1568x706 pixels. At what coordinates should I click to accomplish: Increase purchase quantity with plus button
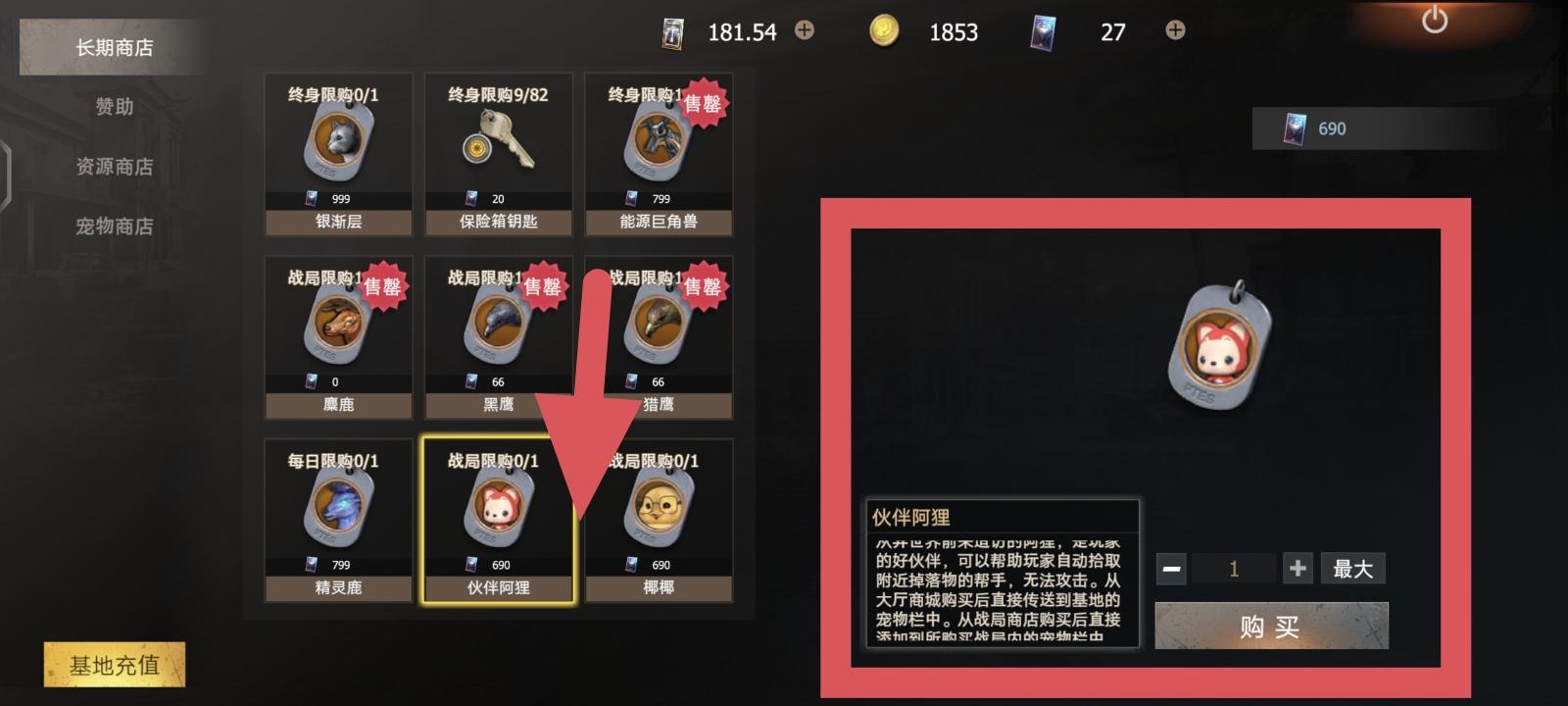coord(1298,569)
